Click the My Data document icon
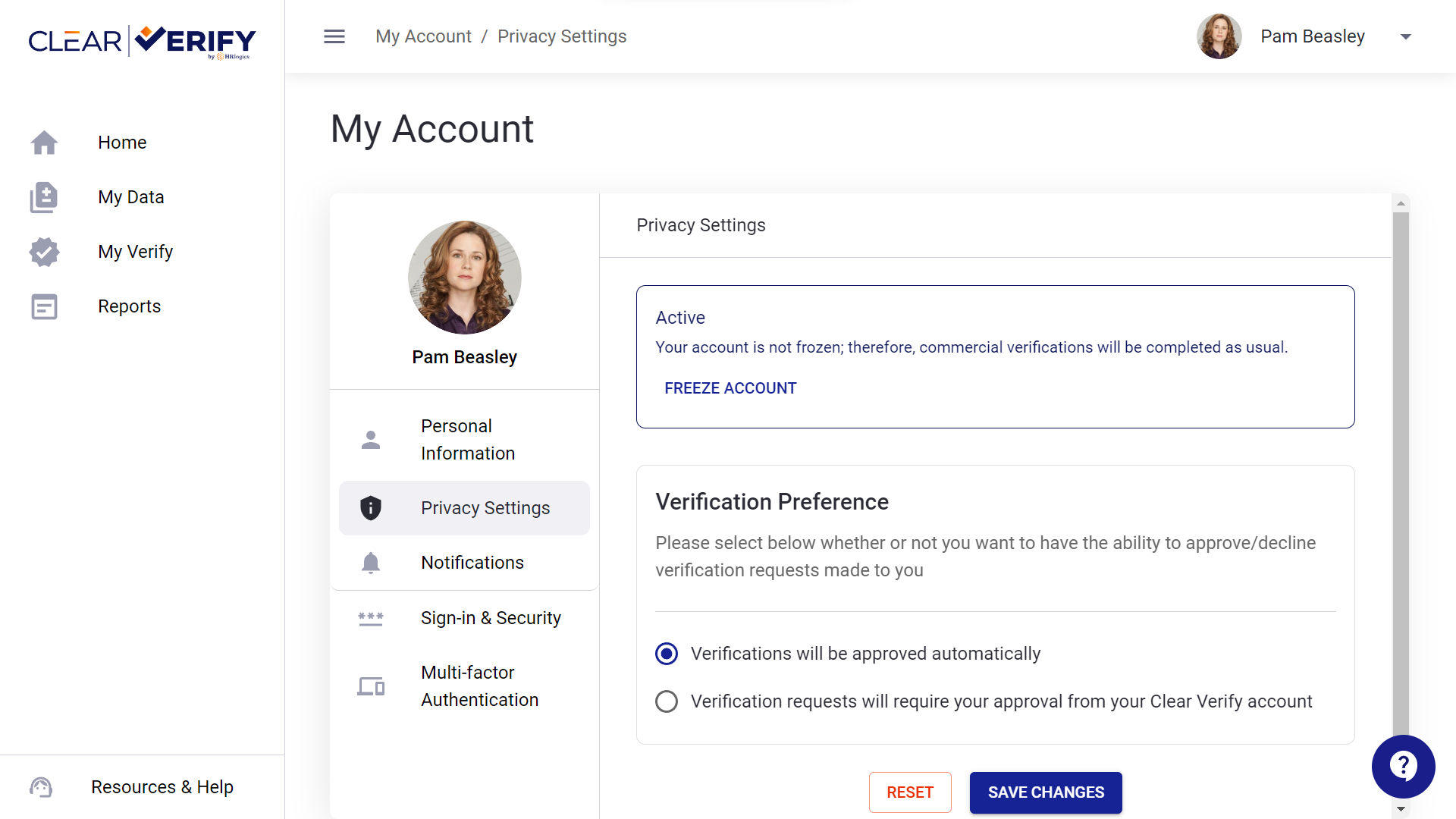The height and width of the screenshot is (819, 1456). pos(45,197)
